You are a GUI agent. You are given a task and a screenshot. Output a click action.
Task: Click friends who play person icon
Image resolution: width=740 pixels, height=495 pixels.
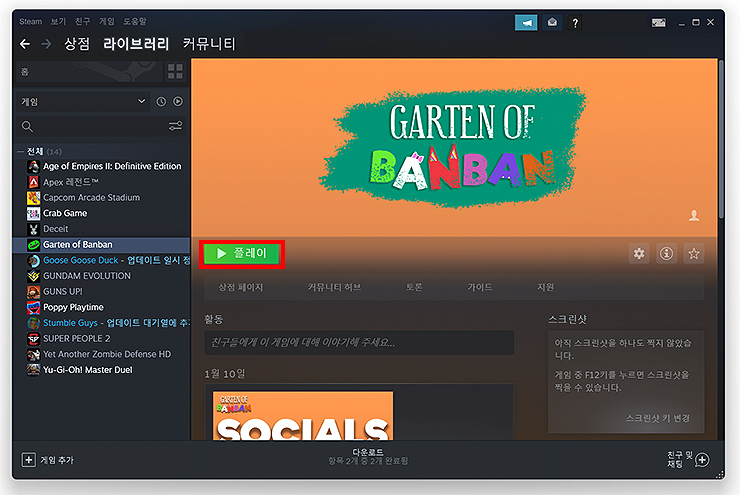[x=694, y=215]
